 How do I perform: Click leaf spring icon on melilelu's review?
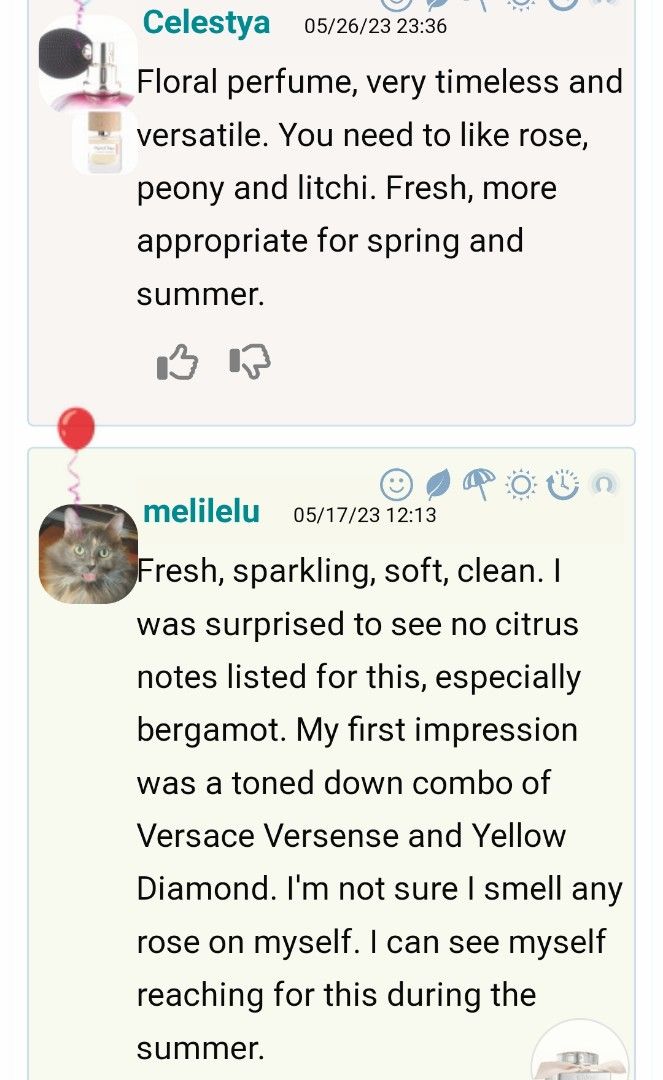click(x=438, y=485)
